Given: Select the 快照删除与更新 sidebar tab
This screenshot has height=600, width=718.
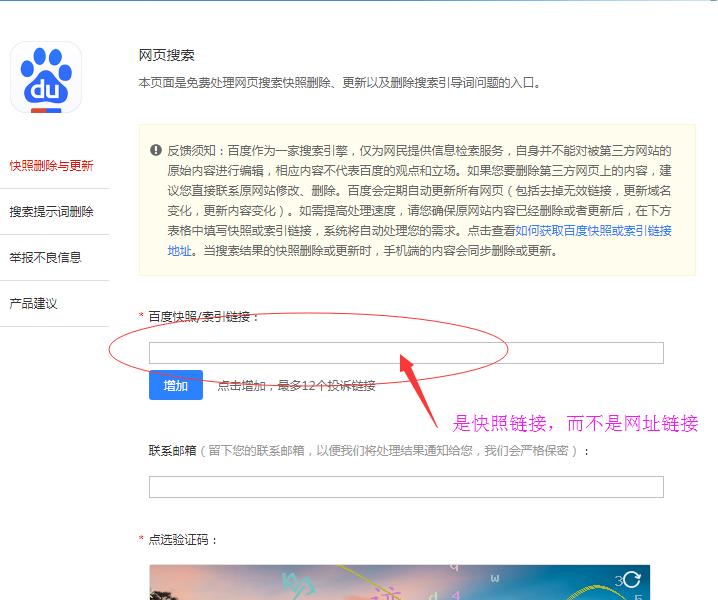Looking at the screenshot, I should click(51, 166).
